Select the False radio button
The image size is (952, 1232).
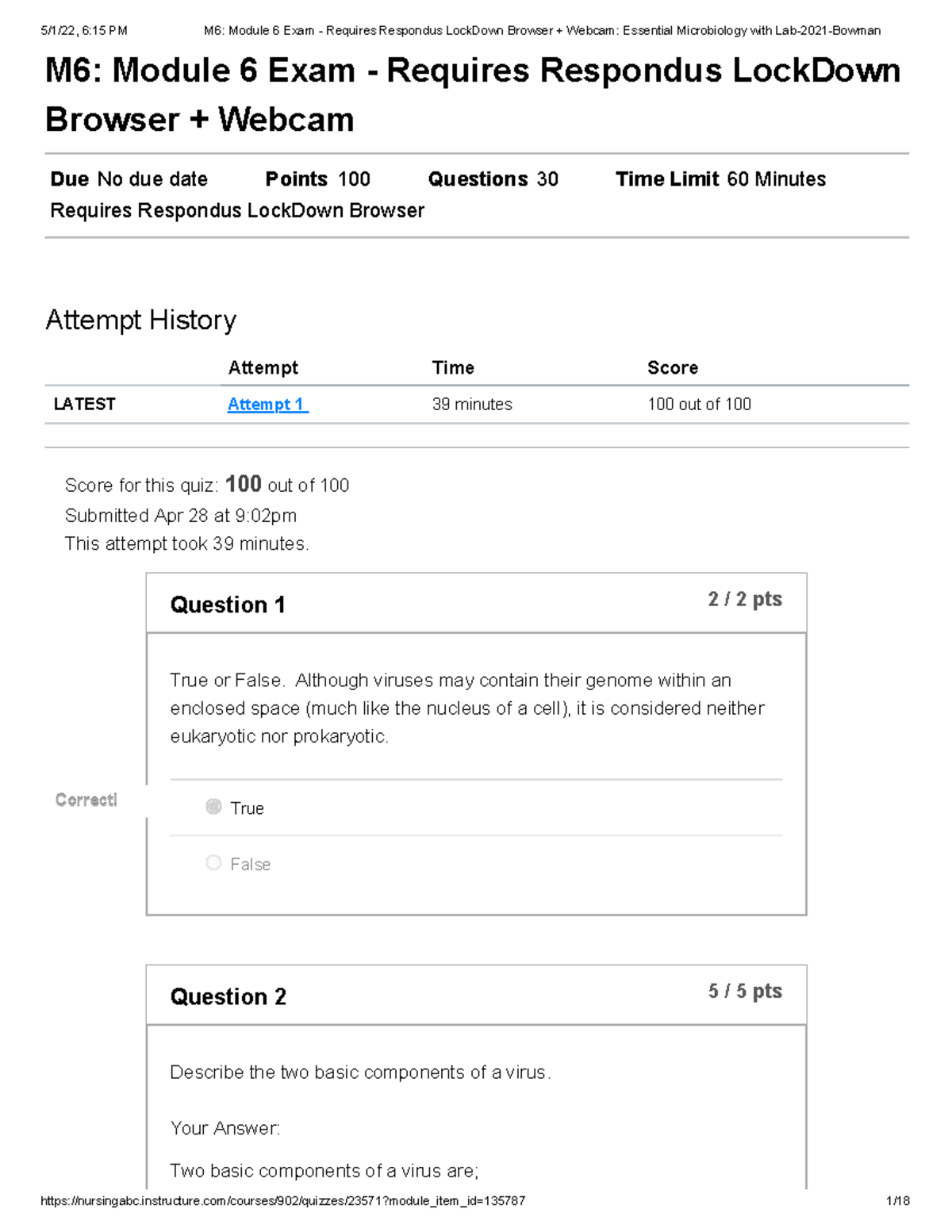[213, 863]
